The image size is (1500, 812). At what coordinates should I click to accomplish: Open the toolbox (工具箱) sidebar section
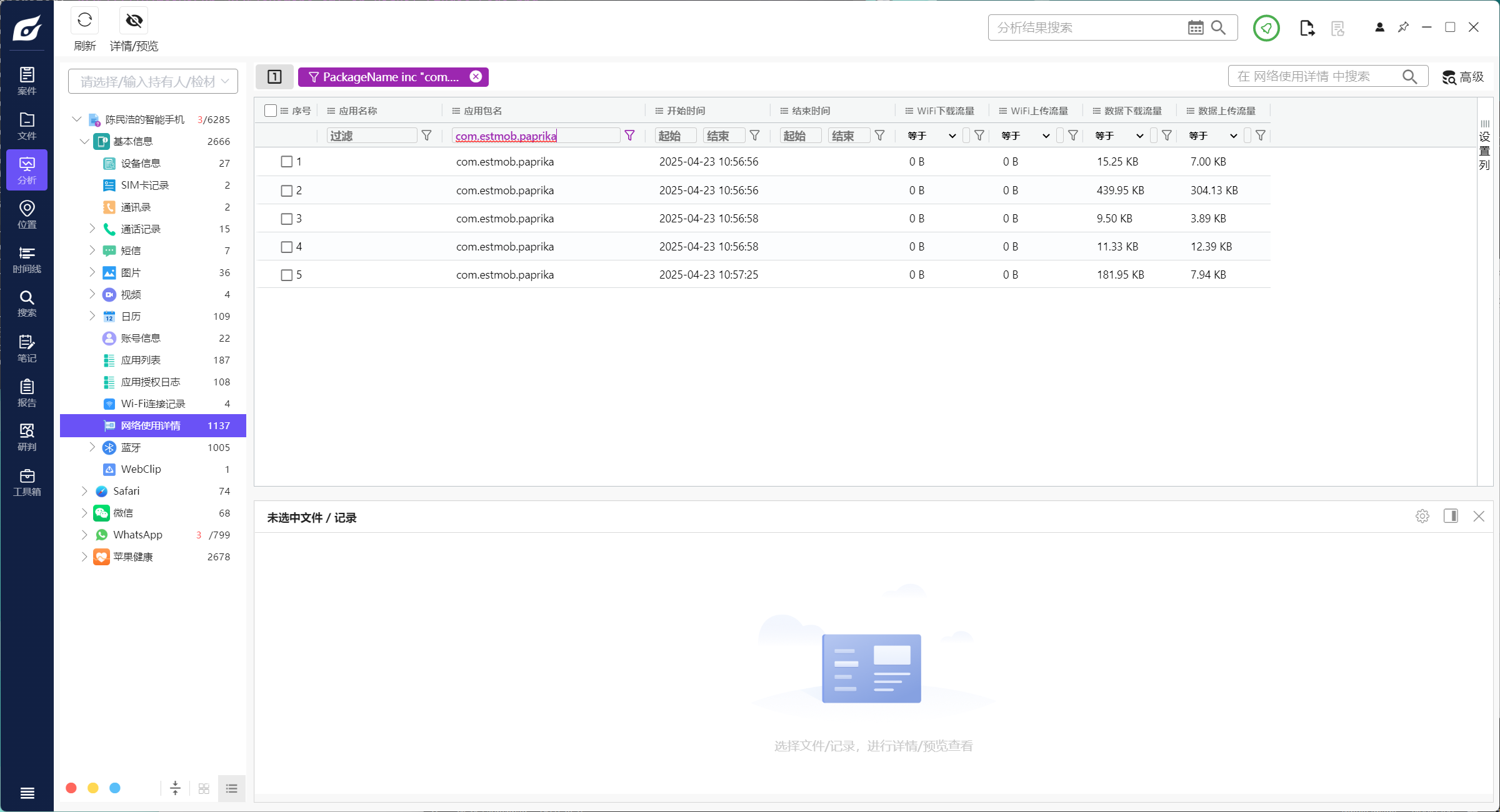27,482
